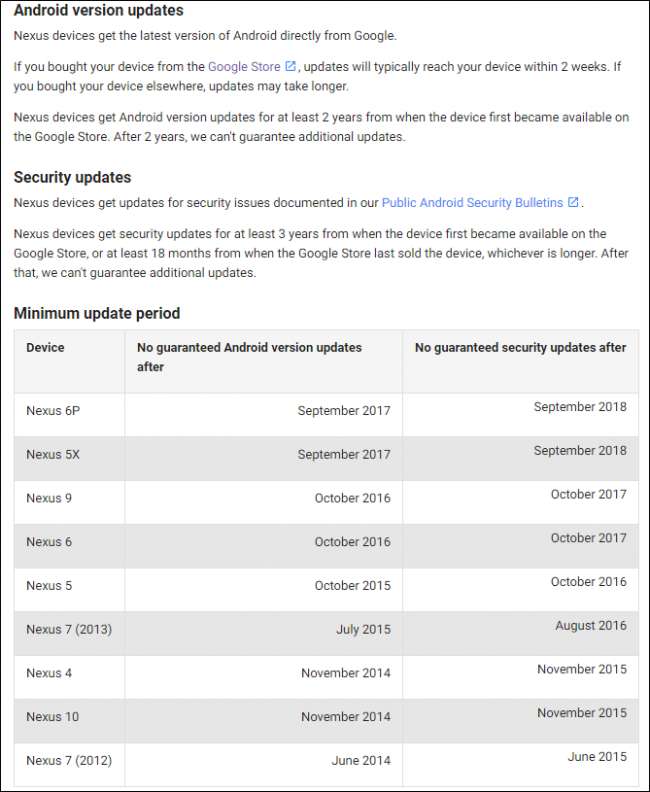Image resolution: width=650 pixels, height=792 pixels.
Task: Click the "Minimum update period" heading
Action: point(97,313)
